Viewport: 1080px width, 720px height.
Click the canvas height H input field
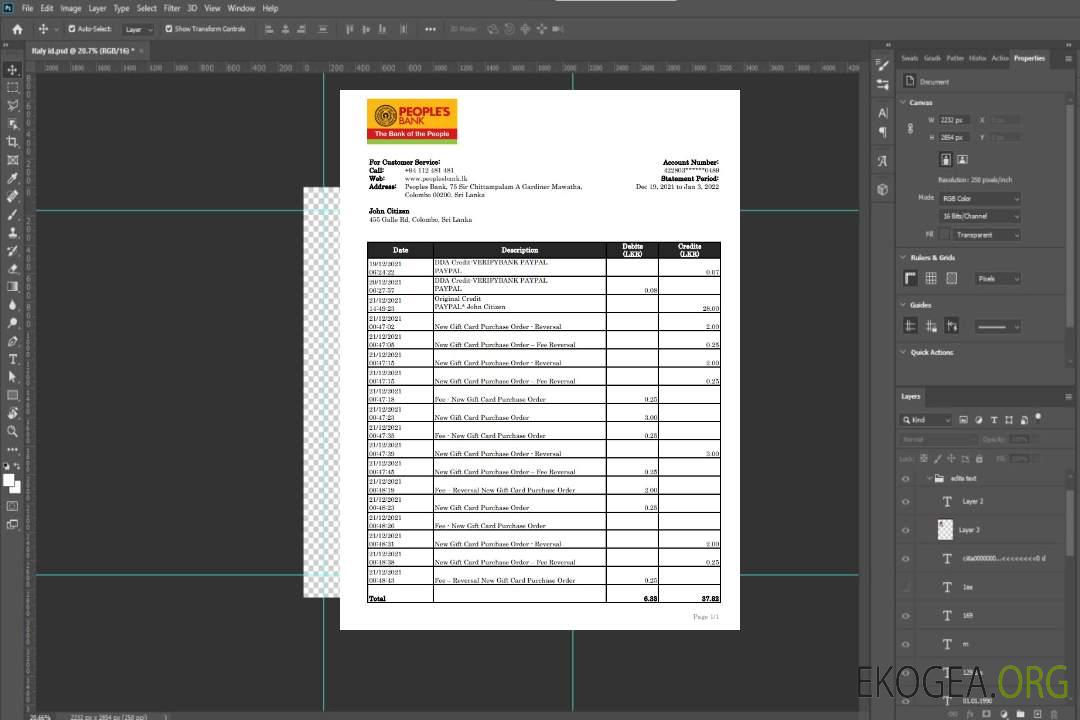(954, 137)
